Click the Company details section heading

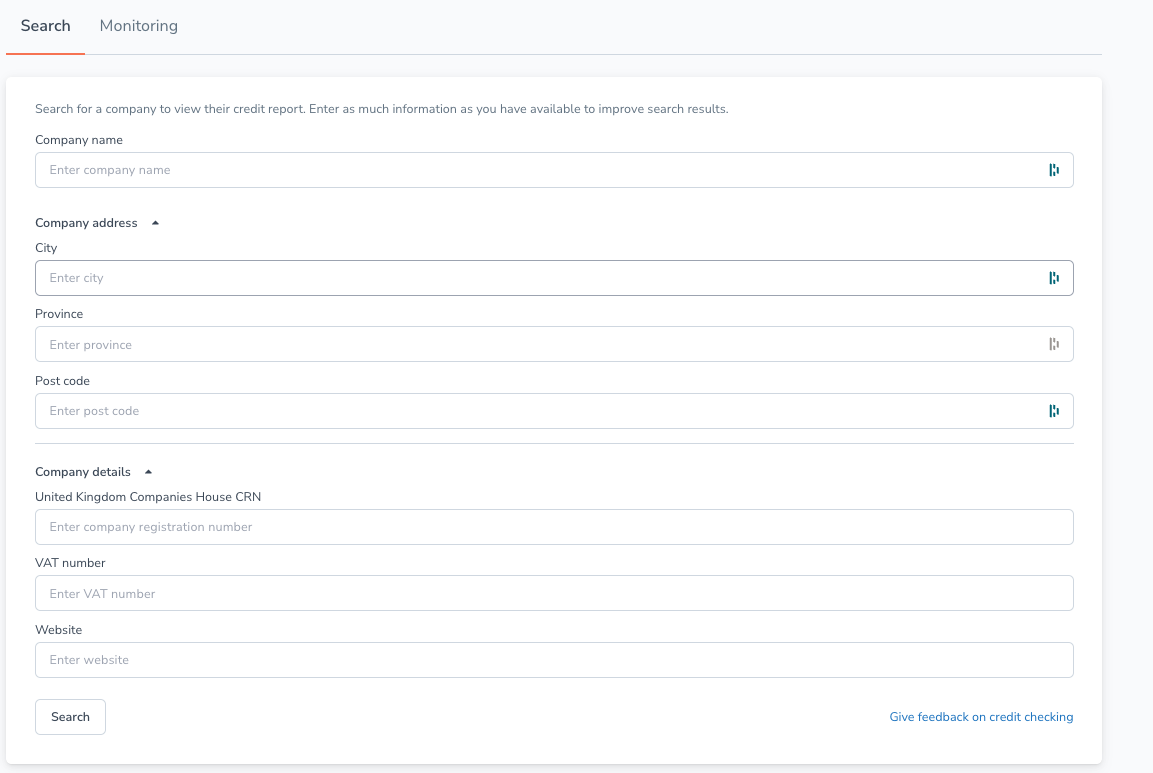coord(83,470)
